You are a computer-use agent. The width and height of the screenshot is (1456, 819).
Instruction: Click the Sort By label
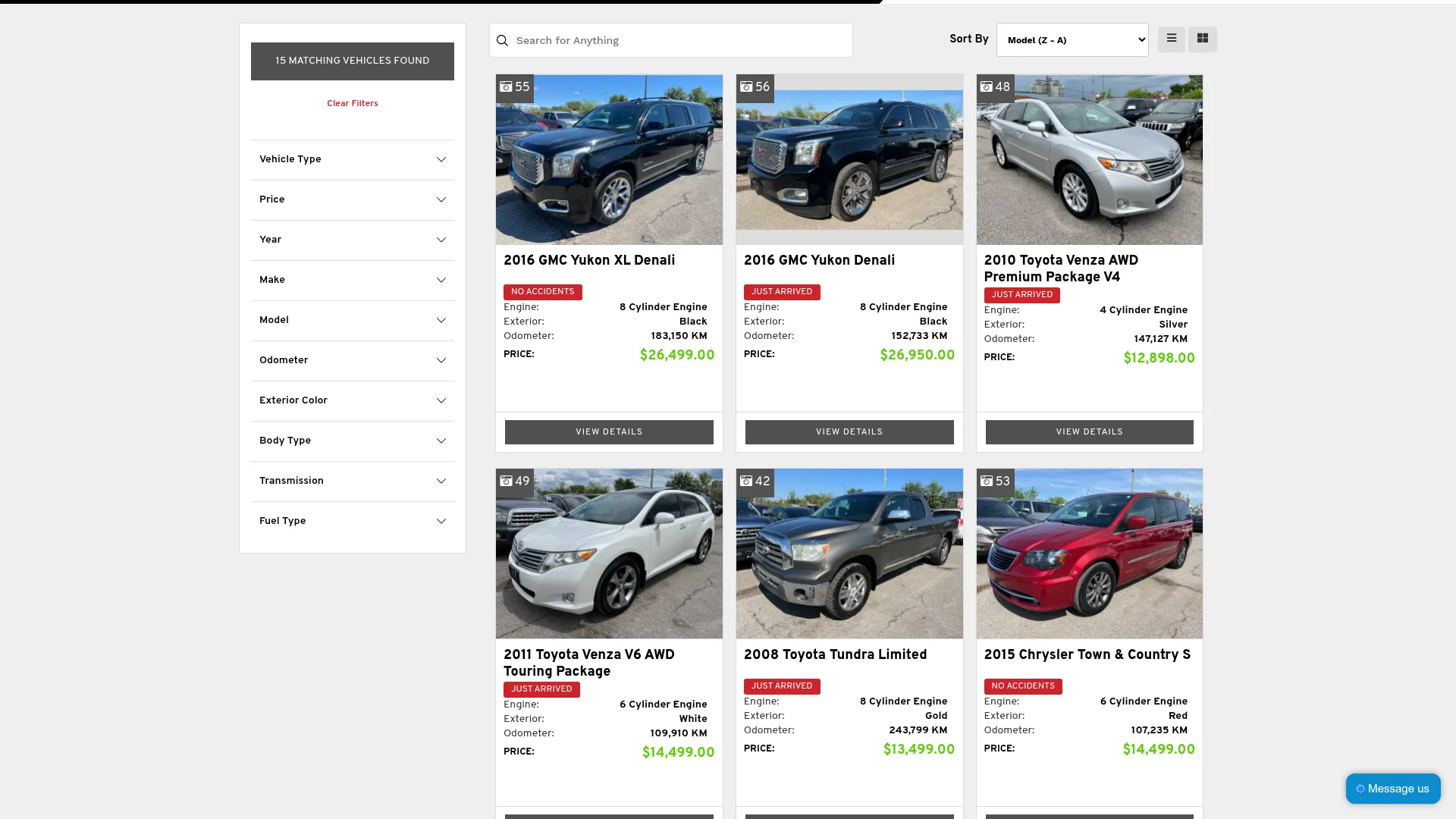point(969,39)
